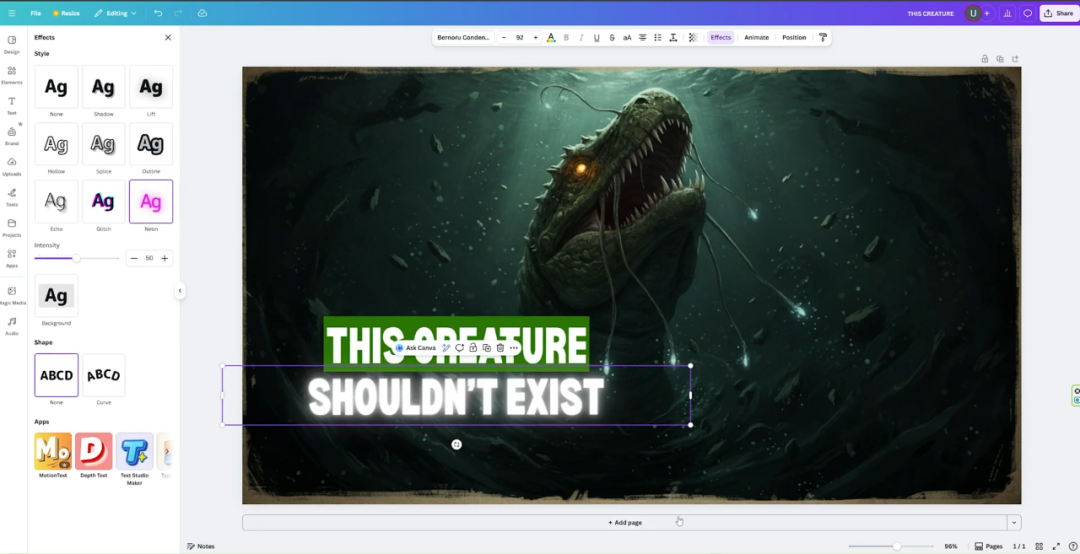The height and width of the screenshot is (554, 1080).
Task: Select the Glitch text style thumbnail
Action: click(x=103, y=202)
